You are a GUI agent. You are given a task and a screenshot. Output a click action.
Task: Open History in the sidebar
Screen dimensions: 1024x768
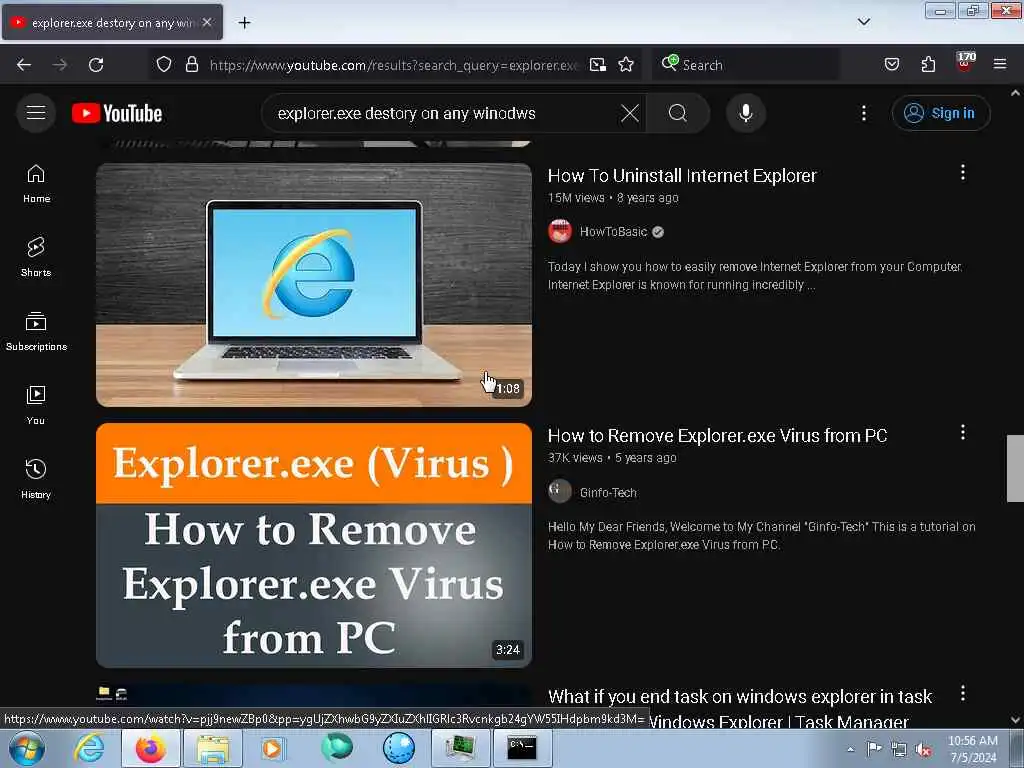pos(36,479)
